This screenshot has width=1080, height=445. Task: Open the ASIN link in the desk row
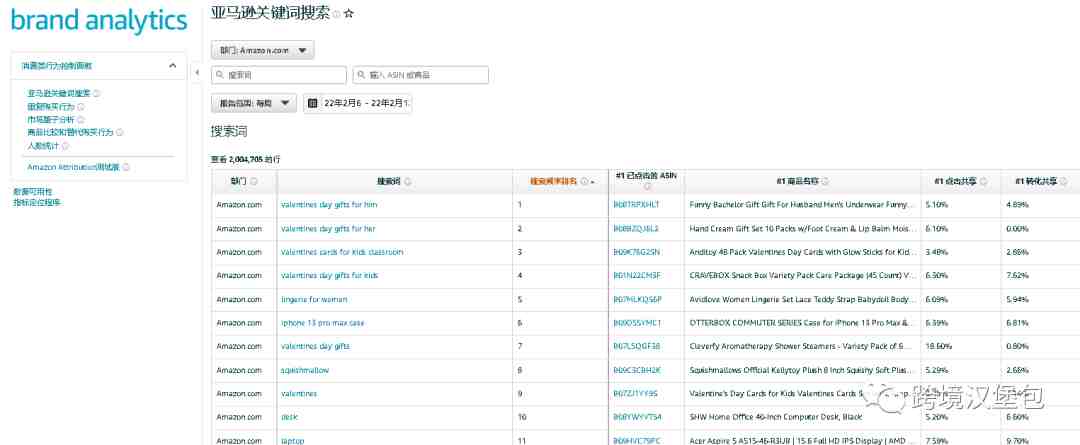(x=637, y=417)
